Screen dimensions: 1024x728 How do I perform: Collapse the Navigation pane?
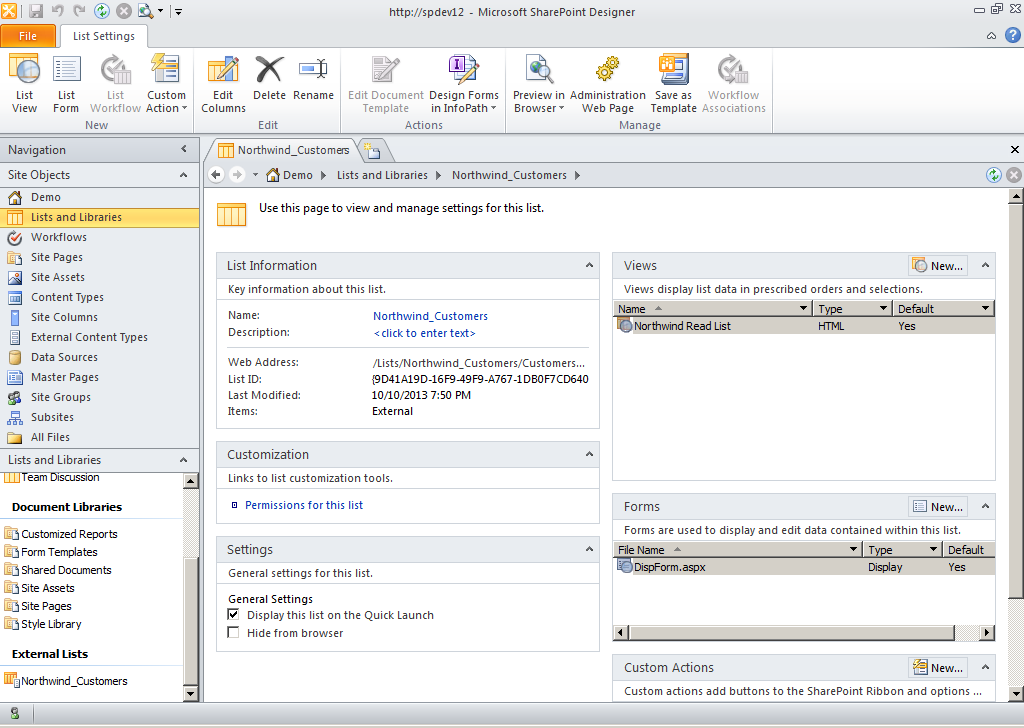184,150
